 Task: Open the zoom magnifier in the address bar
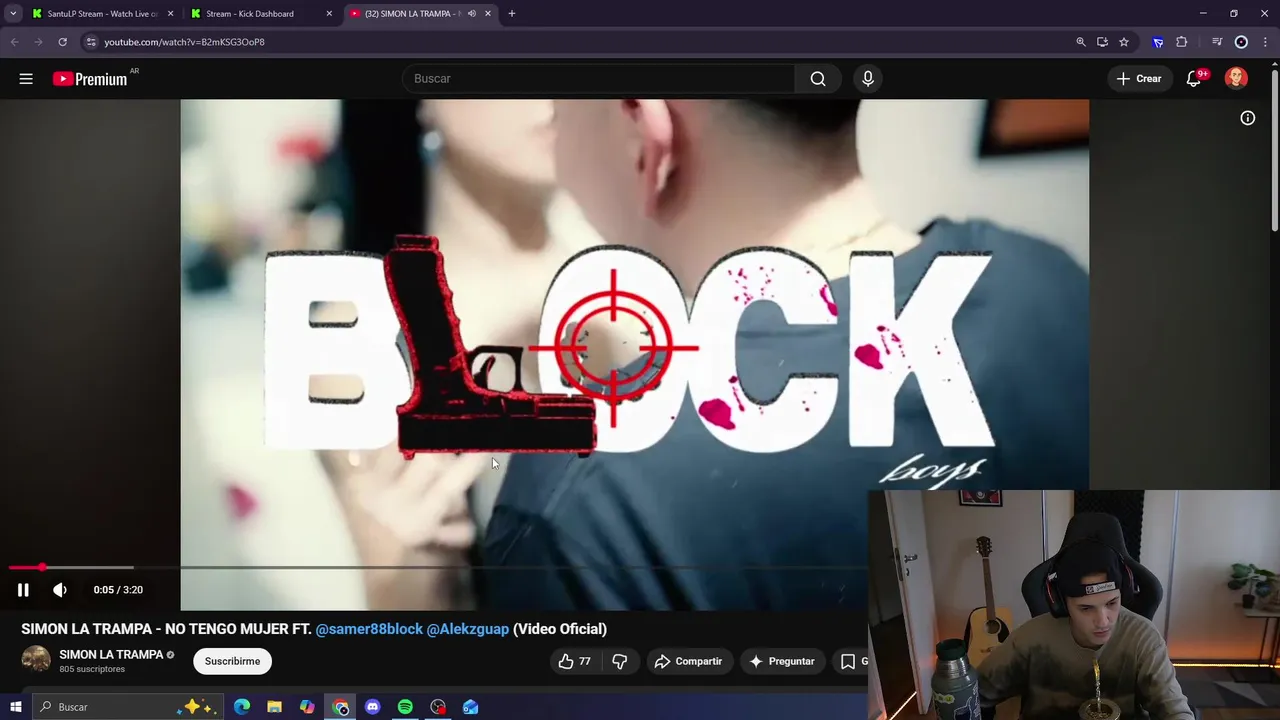point(1081,42)
